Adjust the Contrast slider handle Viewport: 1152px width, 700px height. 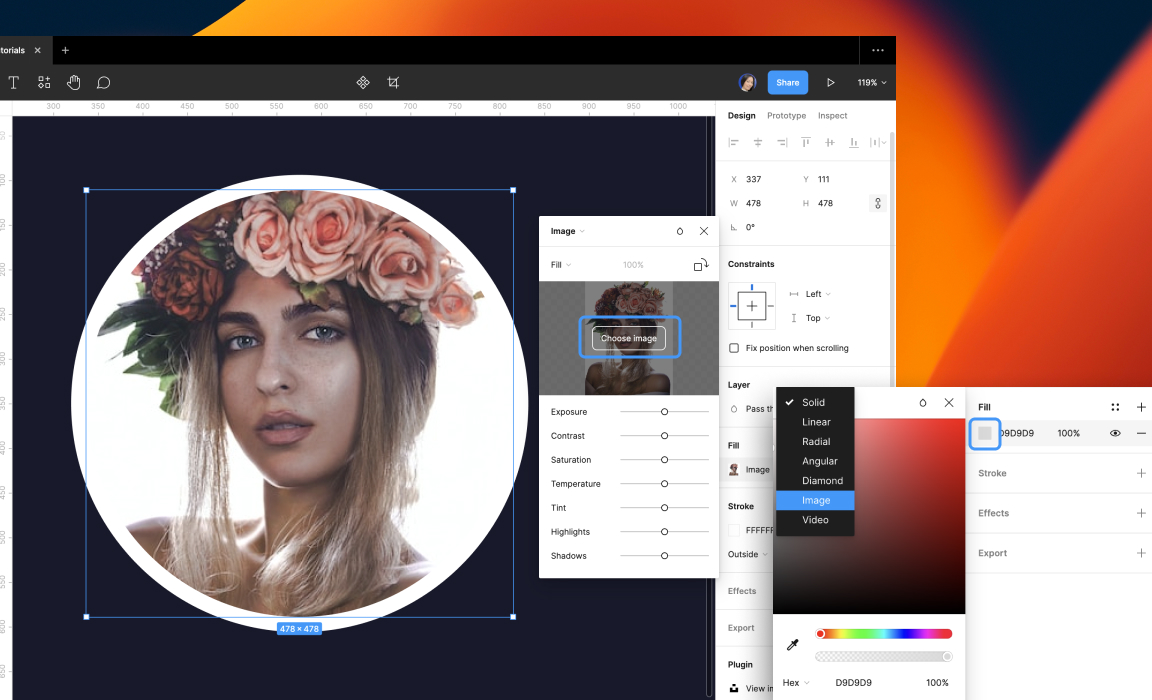point(664,436)
